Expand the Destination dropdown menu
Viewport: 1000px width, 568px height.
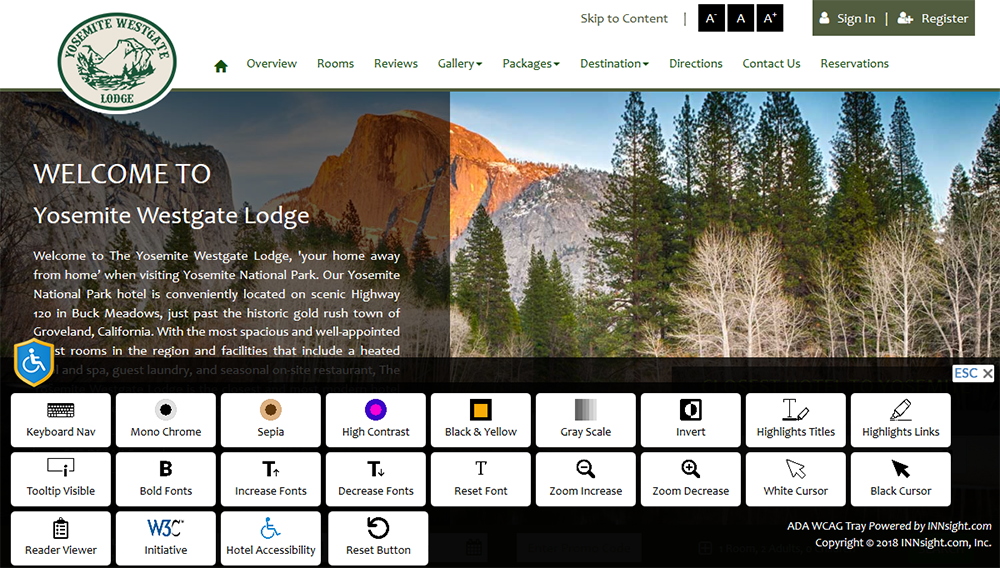tap(614, 64)
